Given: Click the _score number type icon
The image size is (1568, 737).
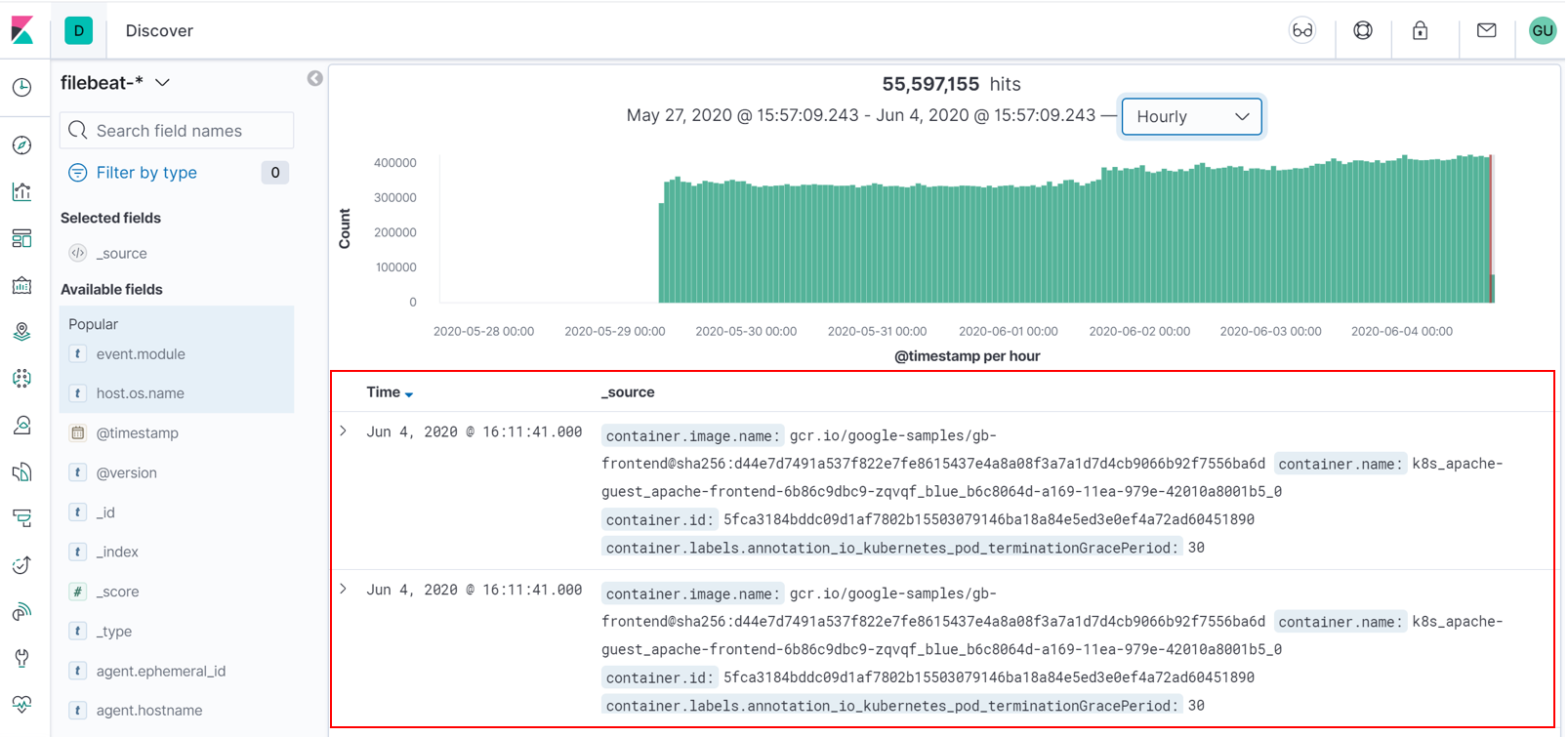Looking at the screenshot, I should click(x=78, y=592).
